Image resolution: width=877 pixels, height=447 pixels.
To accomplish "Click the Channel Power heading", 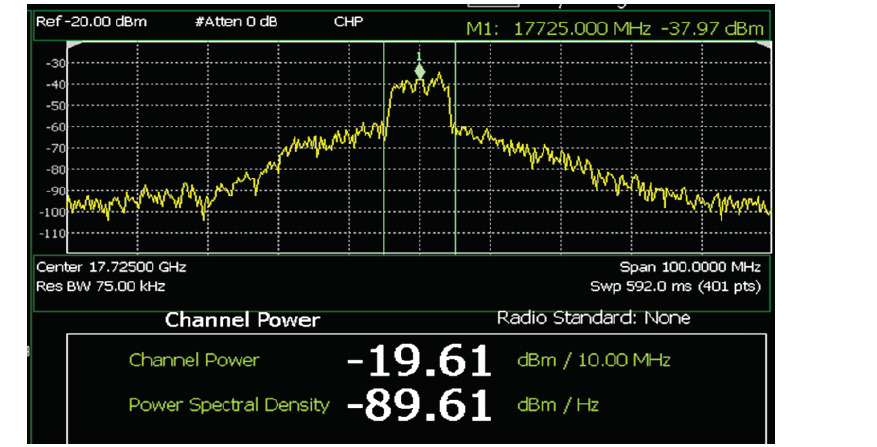I will (243, 320).
